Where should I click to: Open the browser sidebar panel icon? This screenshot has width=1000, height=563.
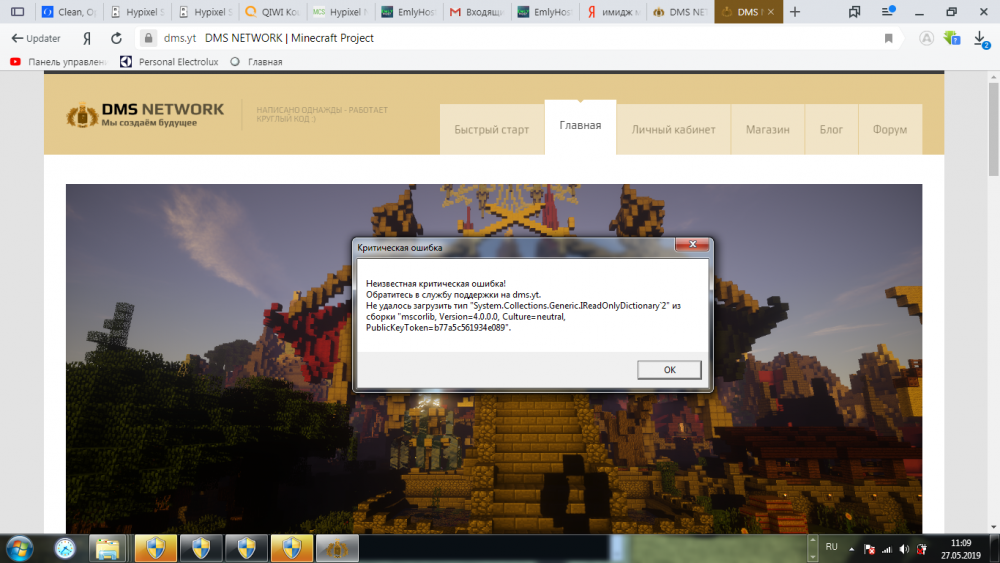17,12
